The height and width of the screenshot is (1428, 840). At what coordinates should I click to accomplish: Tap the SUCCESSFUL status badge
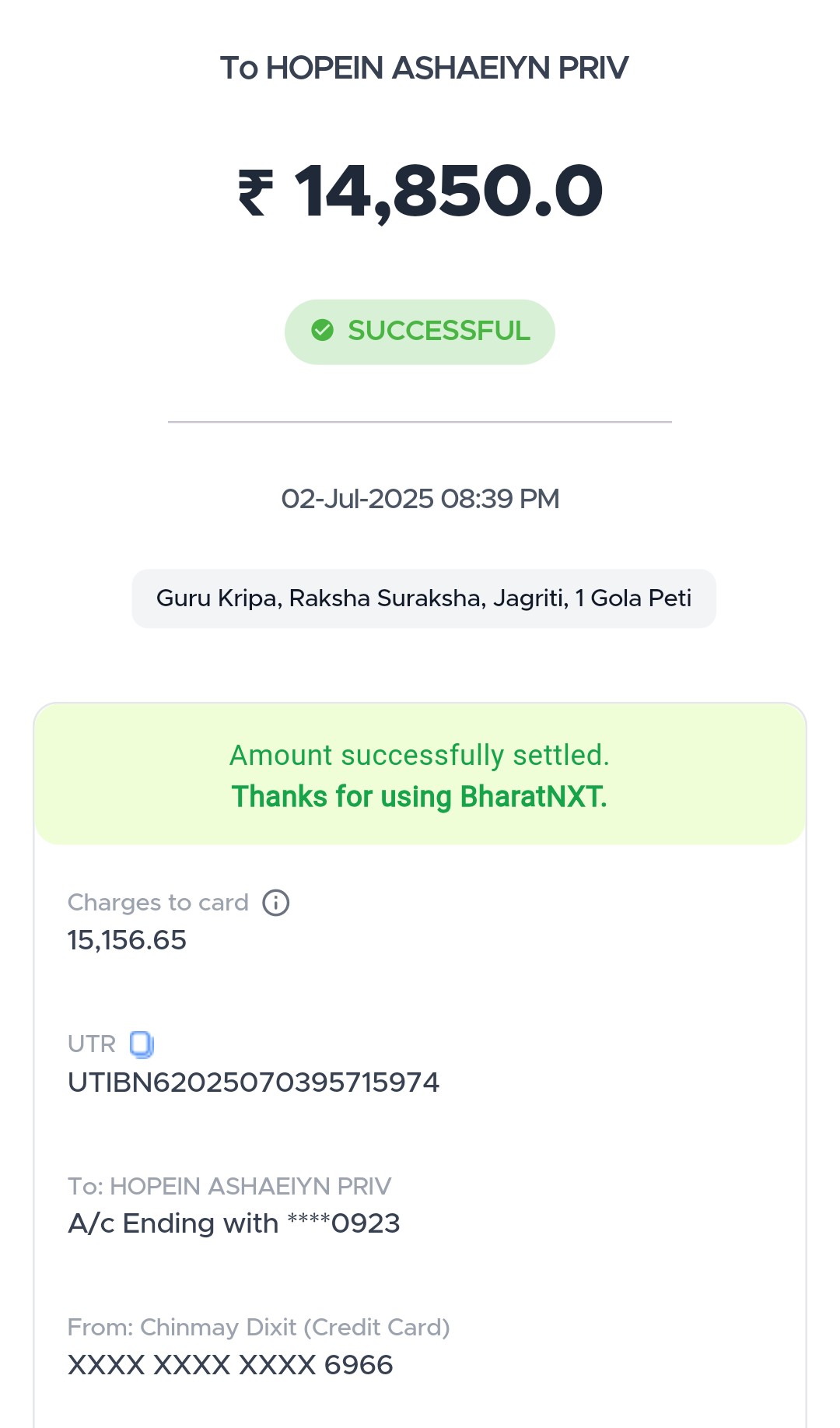[x=420, y=332]
